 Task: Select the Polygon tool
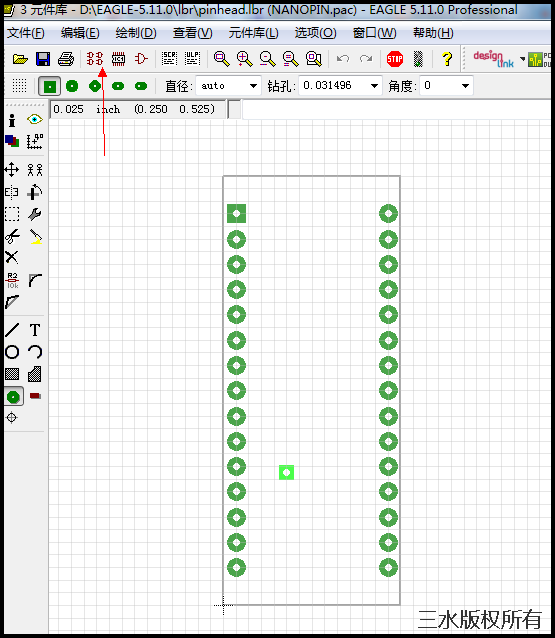pos(35,374)
